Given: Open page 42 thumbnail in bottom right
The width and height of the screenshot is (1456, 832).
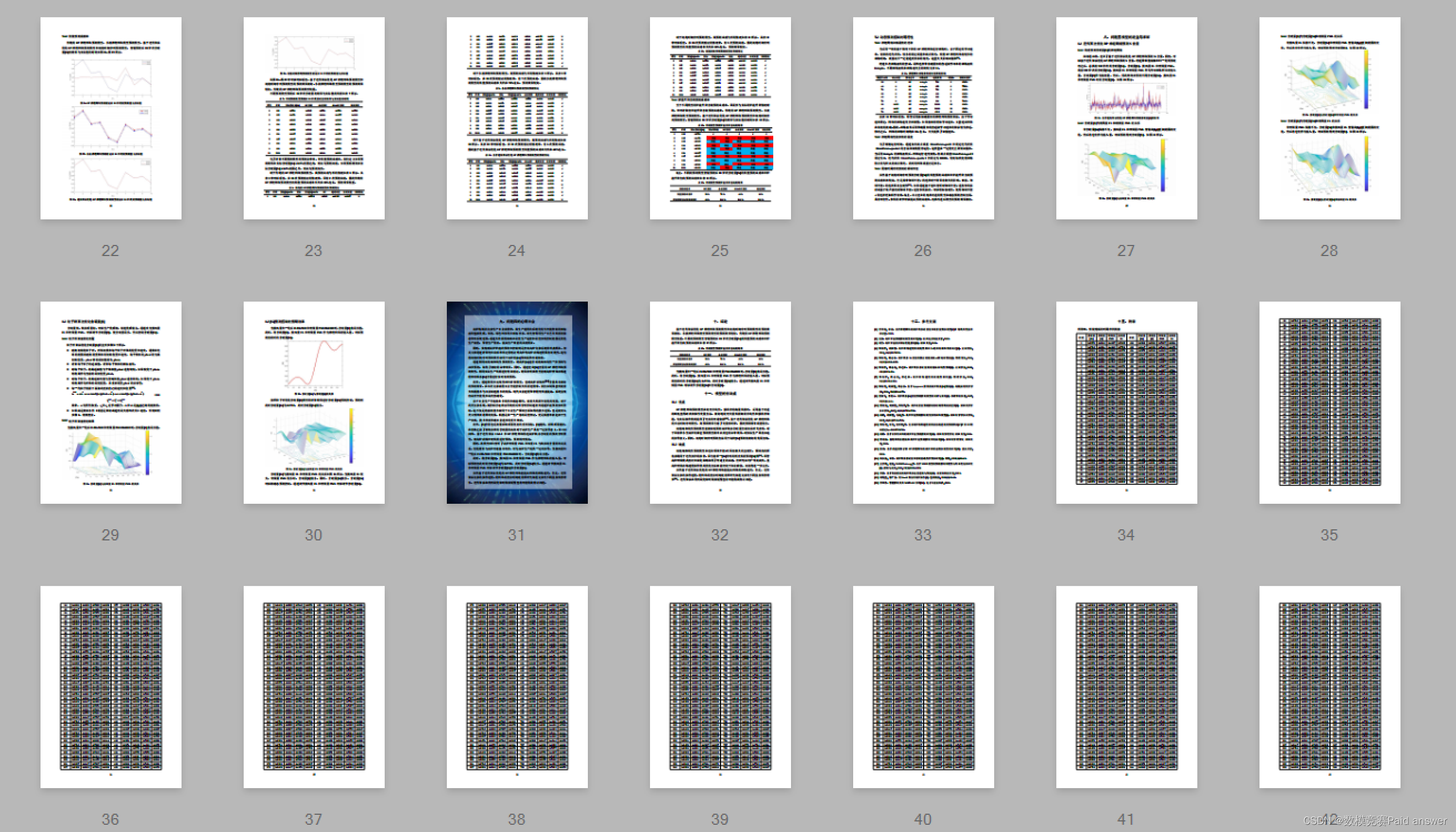Looking at the screenshot, I should (x=1331, y=687).
